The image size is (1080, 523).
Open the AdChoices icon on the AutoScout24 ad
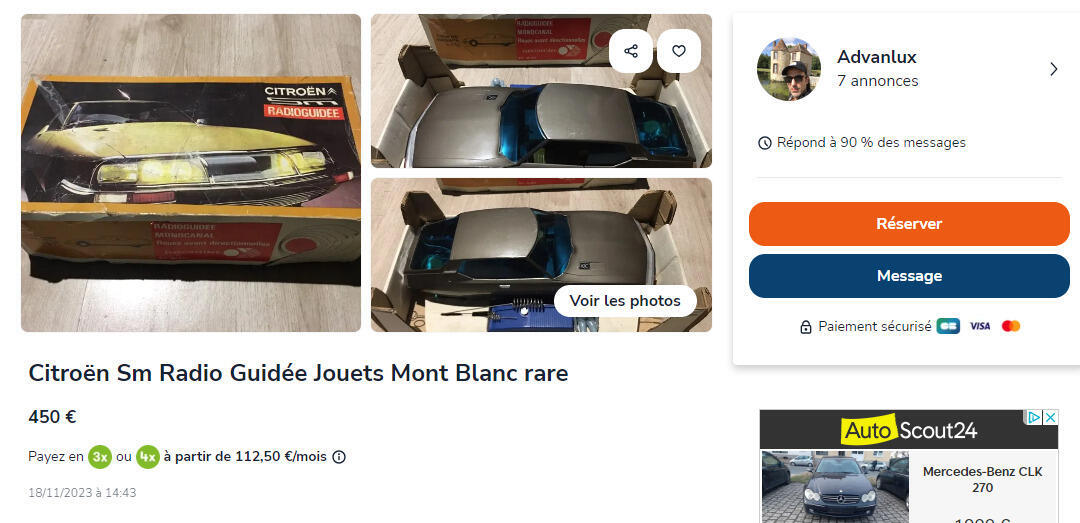coord(1035,417)
